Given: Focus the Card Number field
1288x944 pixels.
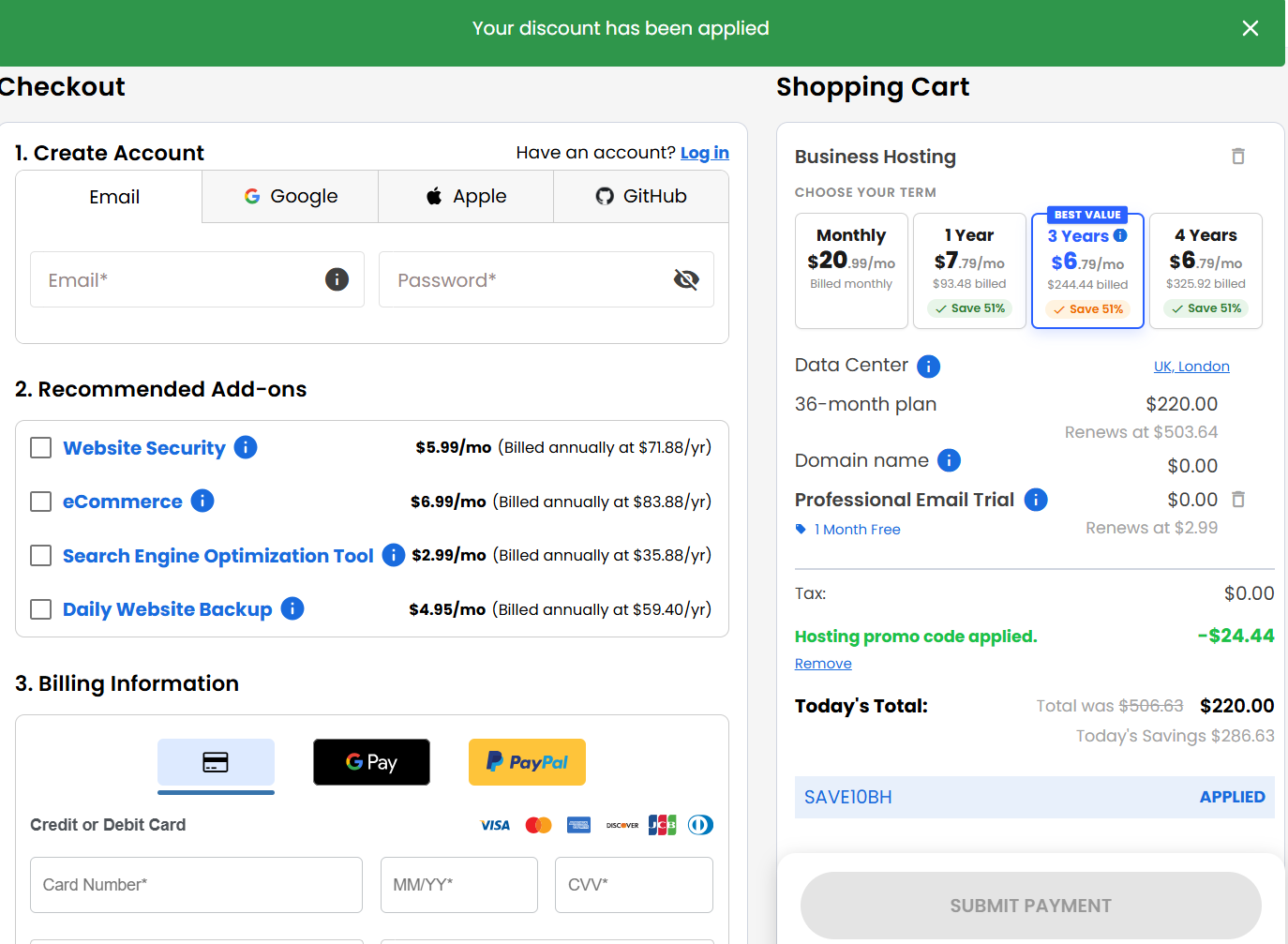Looking at the screenshot, I should tap(196, 885).
